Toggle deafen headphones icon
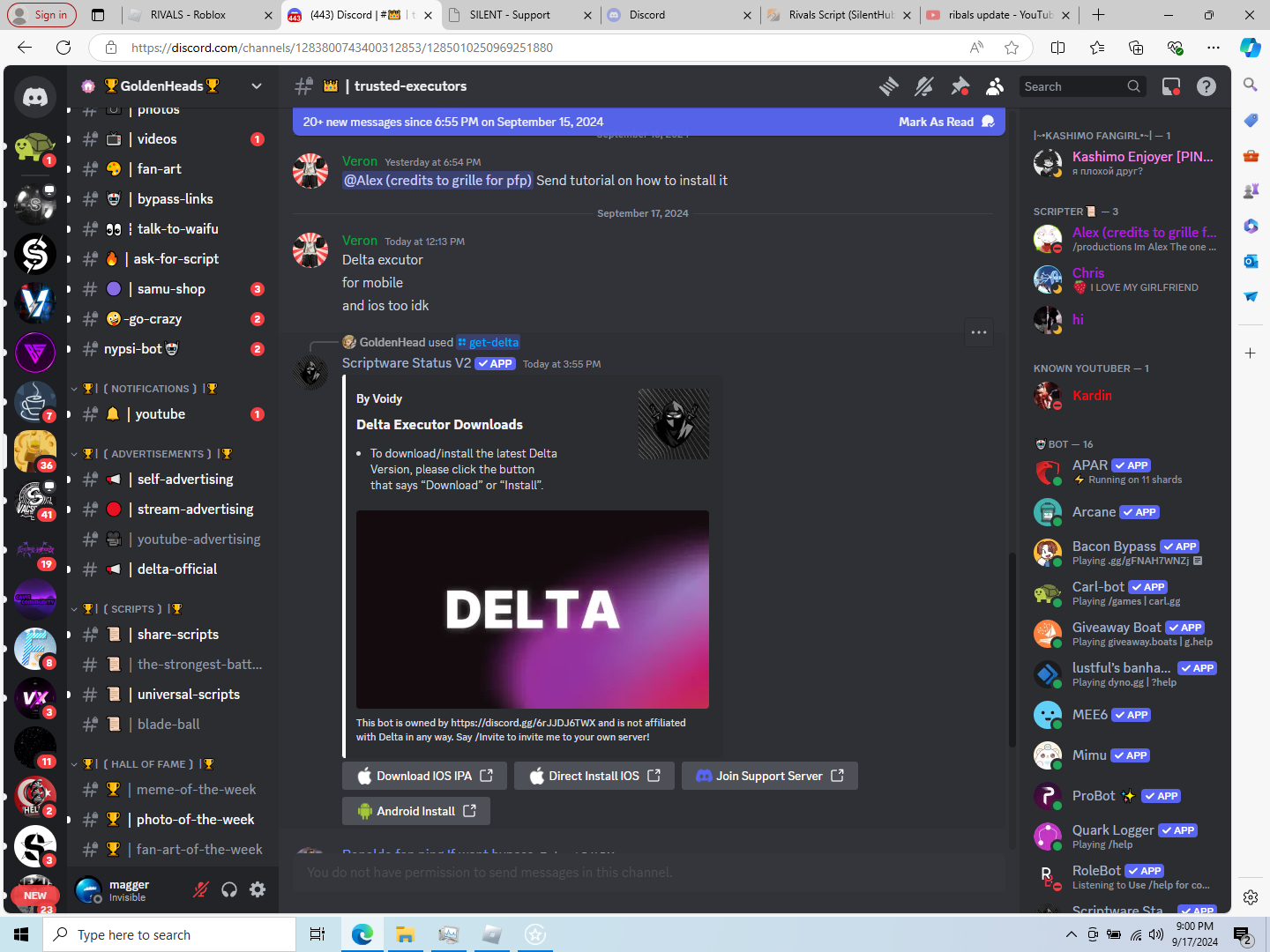 [x=229, y=889]
